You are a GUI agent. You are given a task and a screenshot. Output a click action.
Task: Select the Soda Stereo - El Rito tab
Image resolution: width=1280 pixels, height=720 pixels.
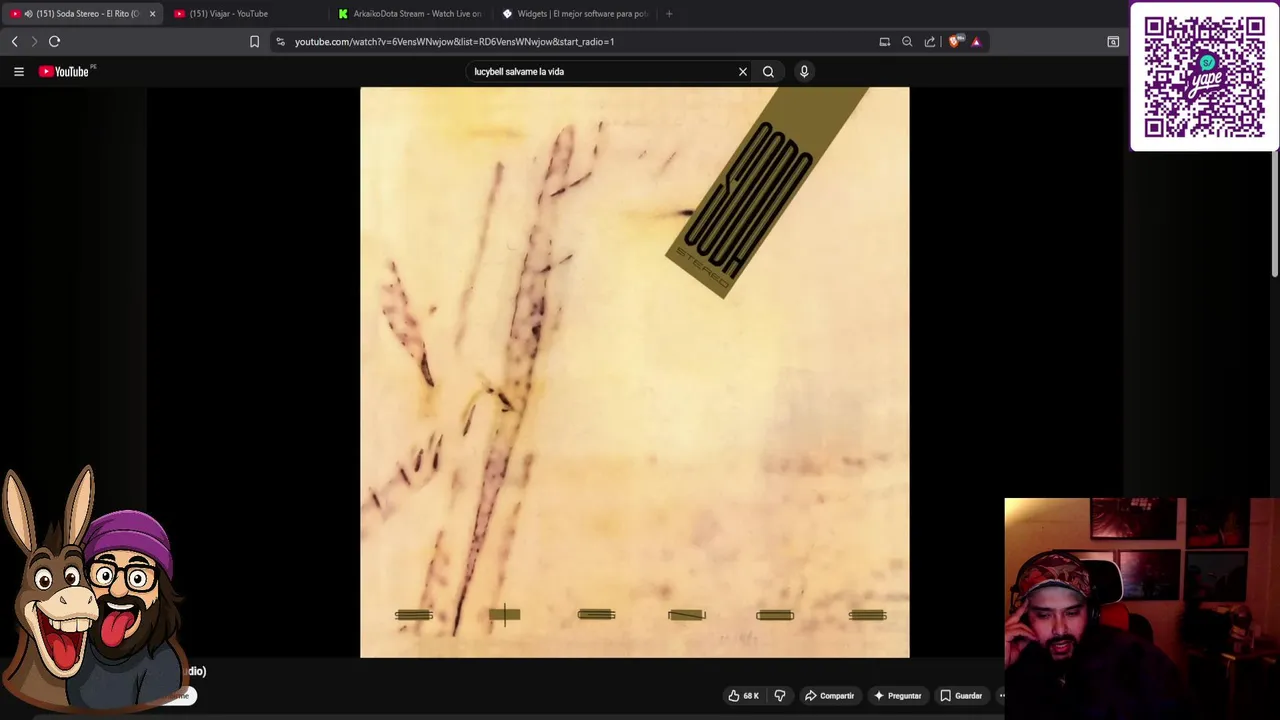(x=80, y=14)
